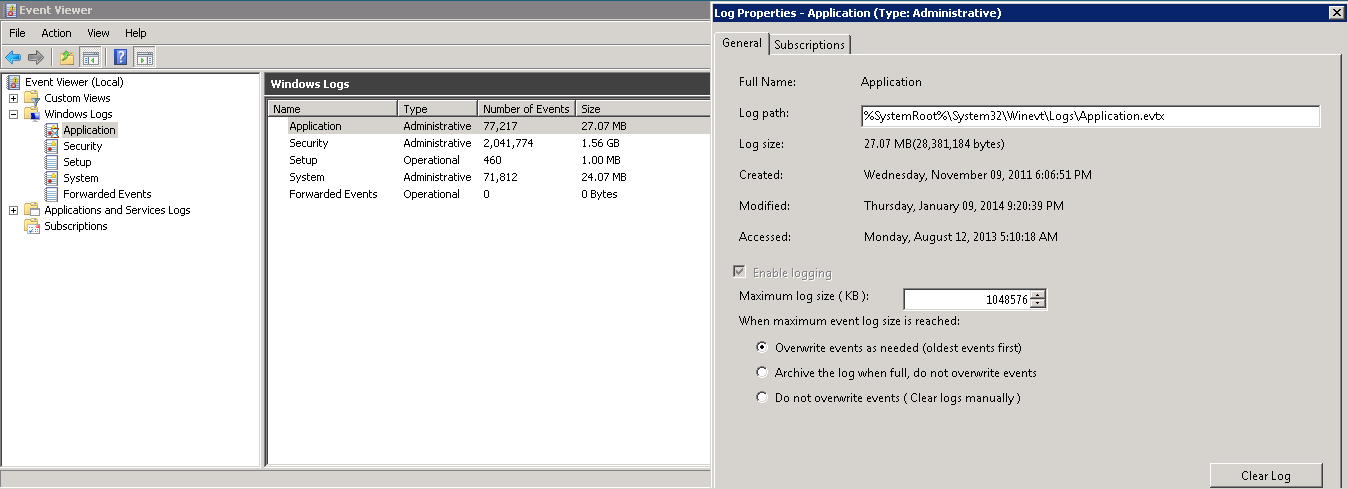Click the Event Viewer title bar icon
The image size is (1348, 489).
point(9,10)
